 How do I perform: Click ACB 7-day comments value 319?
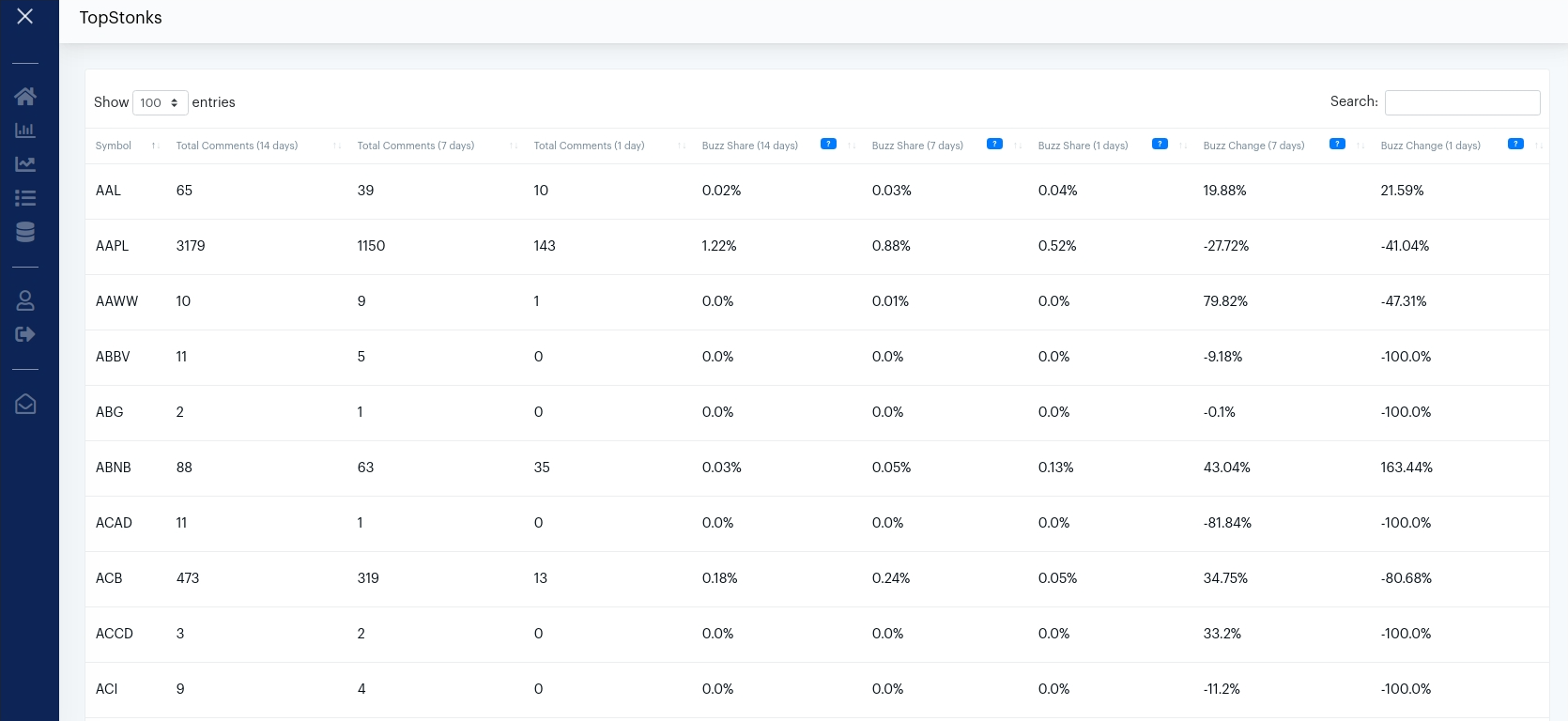click(x=368, y=578)
